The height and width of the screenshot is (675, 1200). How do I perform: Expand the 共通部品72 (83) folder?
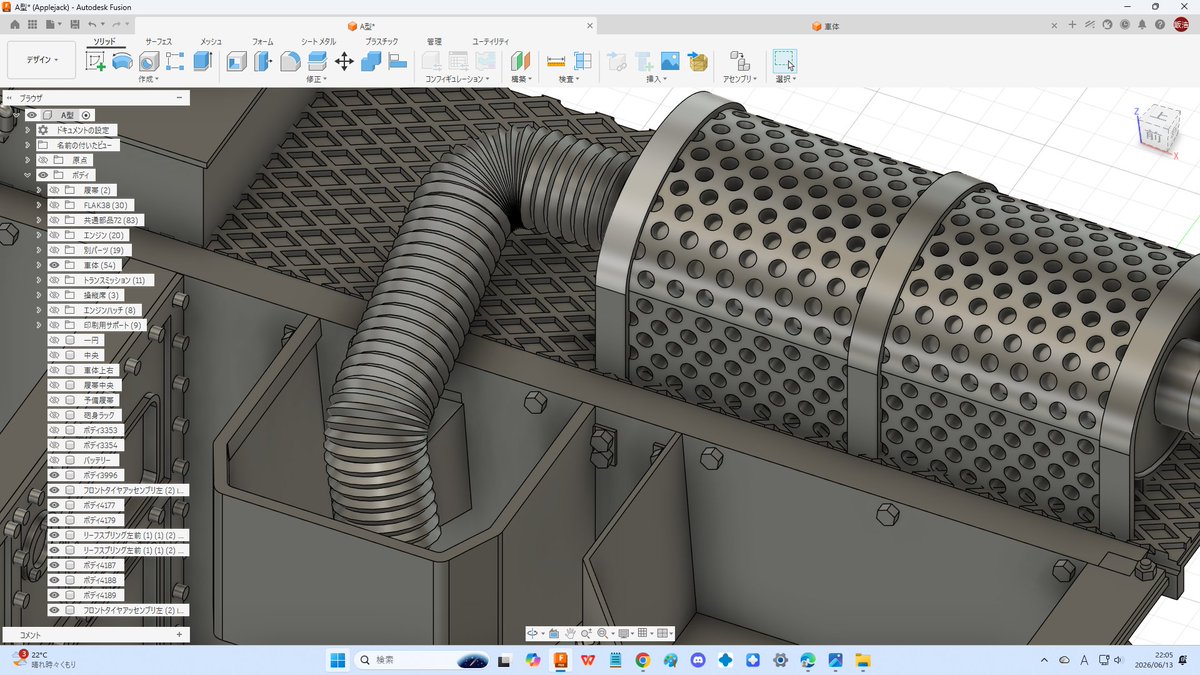[x=39, y=220]
